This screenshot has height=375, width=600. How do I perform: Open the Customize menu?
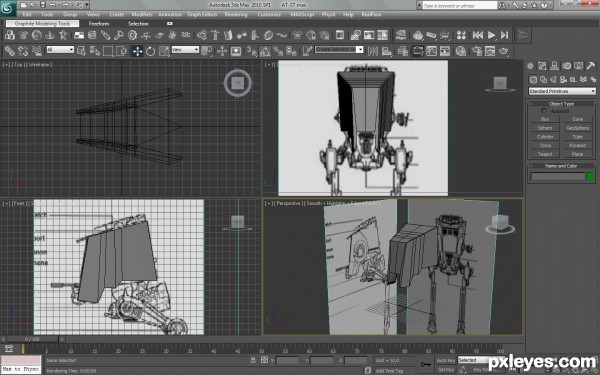point(269,15)
